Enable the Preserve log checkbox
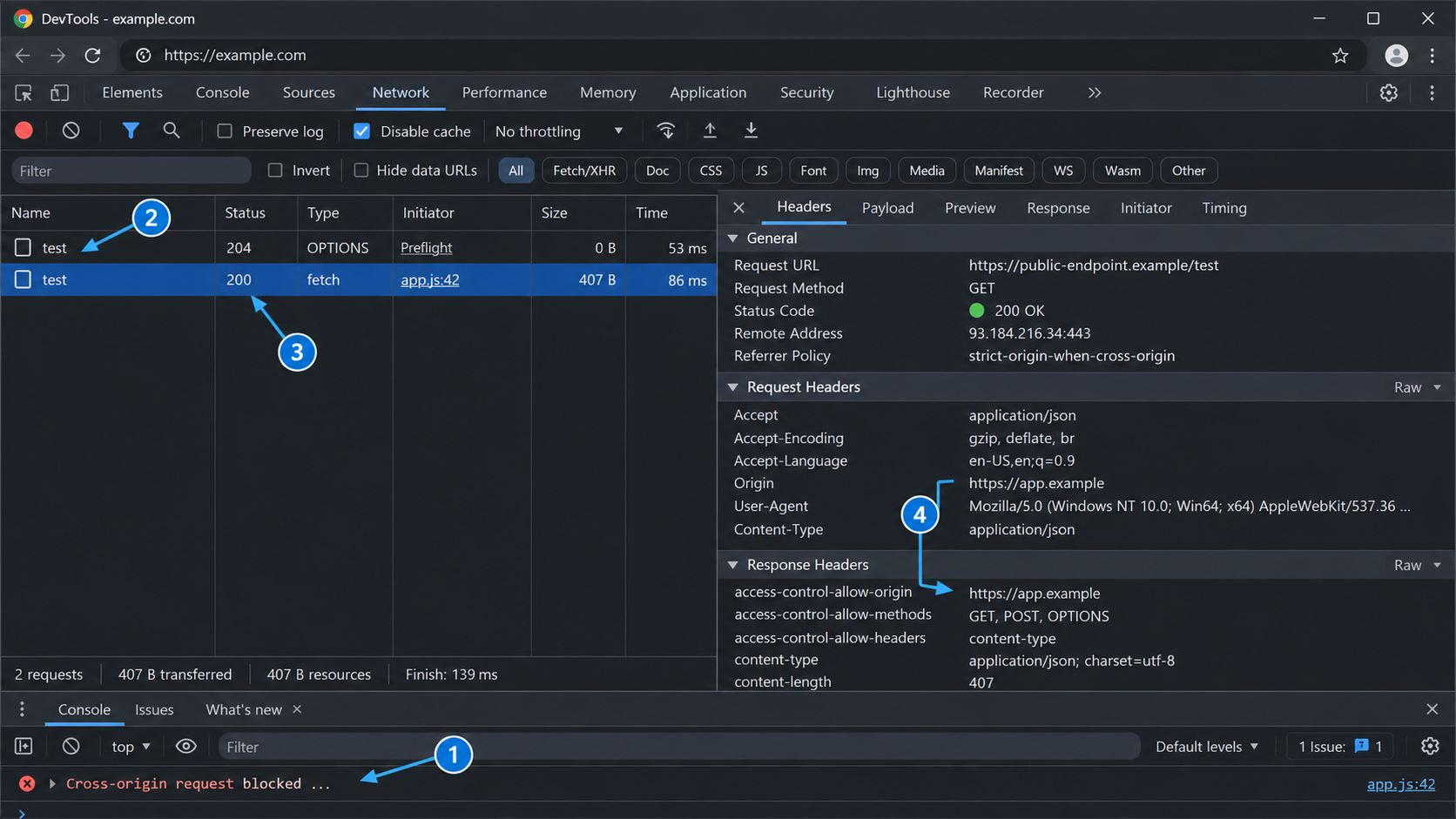The width and height of the screenshot is (1456, 819). 225,131
